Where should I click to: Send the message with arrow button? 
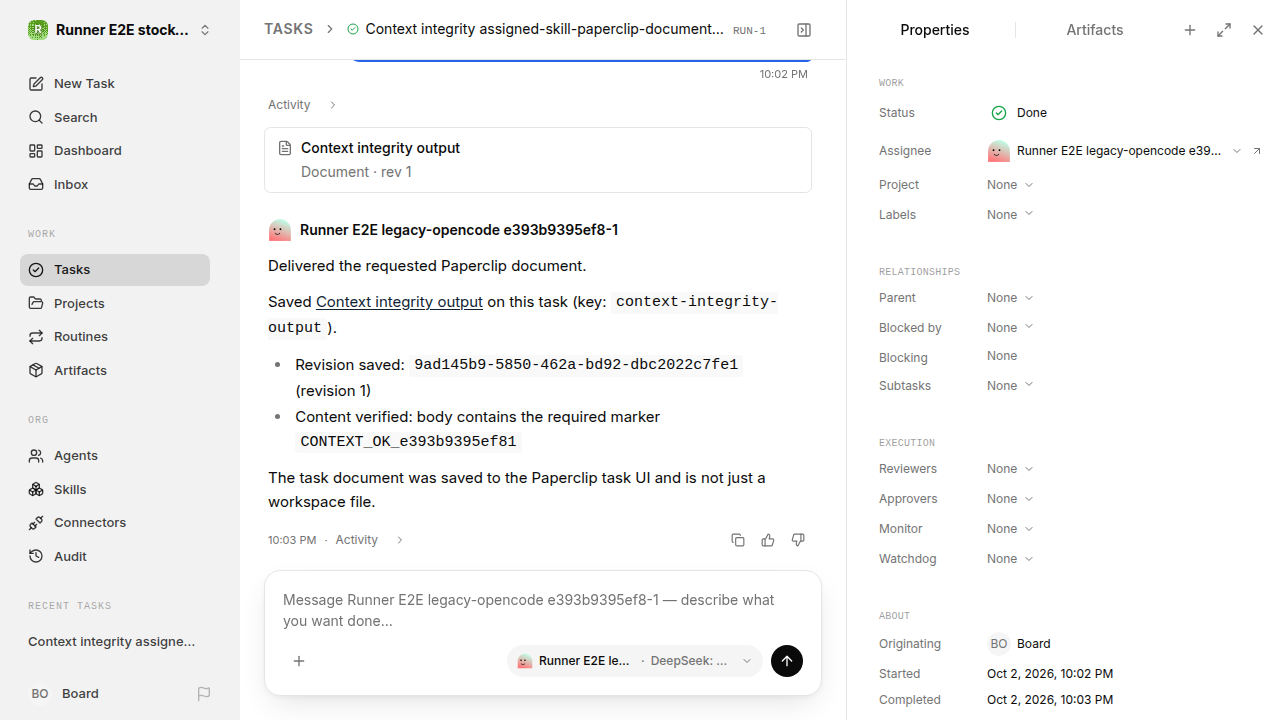[x=787, y=661]
